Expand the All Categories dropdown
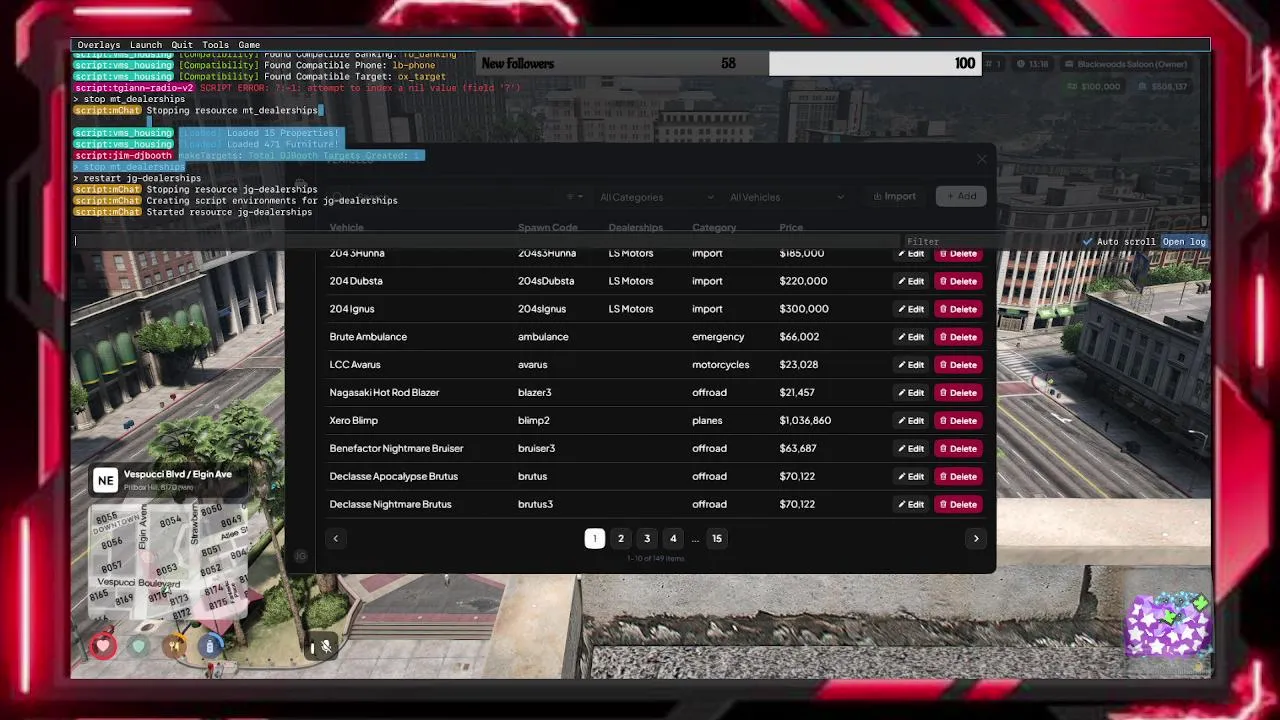Viewport: 1280px width, 720px height. [x=656, y=197]
